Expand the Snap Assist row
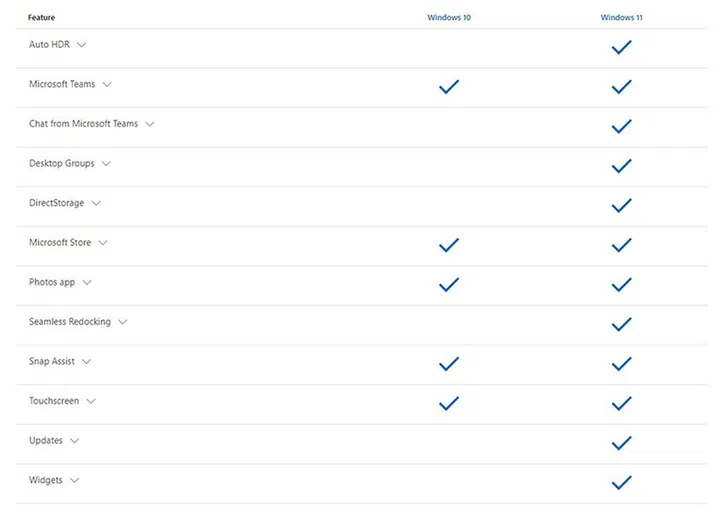This screenshot has width=720, height=524. click(x=86, y=362)
